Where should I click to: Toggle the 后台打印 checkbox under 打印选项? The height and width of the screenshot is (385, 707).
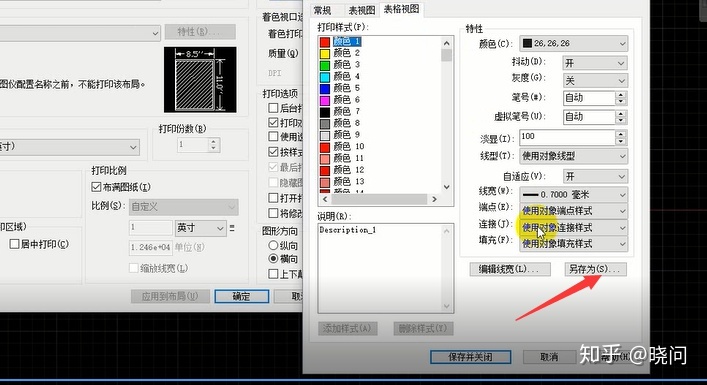[x=273, y=108]
